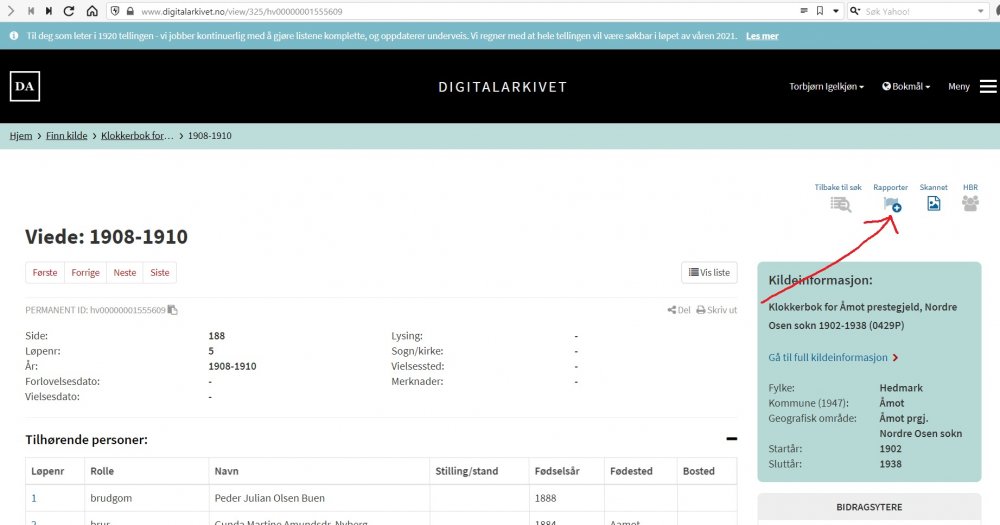1000x525 pixels.
Task: Go to the Neste record
Action: tap(125, 272)
